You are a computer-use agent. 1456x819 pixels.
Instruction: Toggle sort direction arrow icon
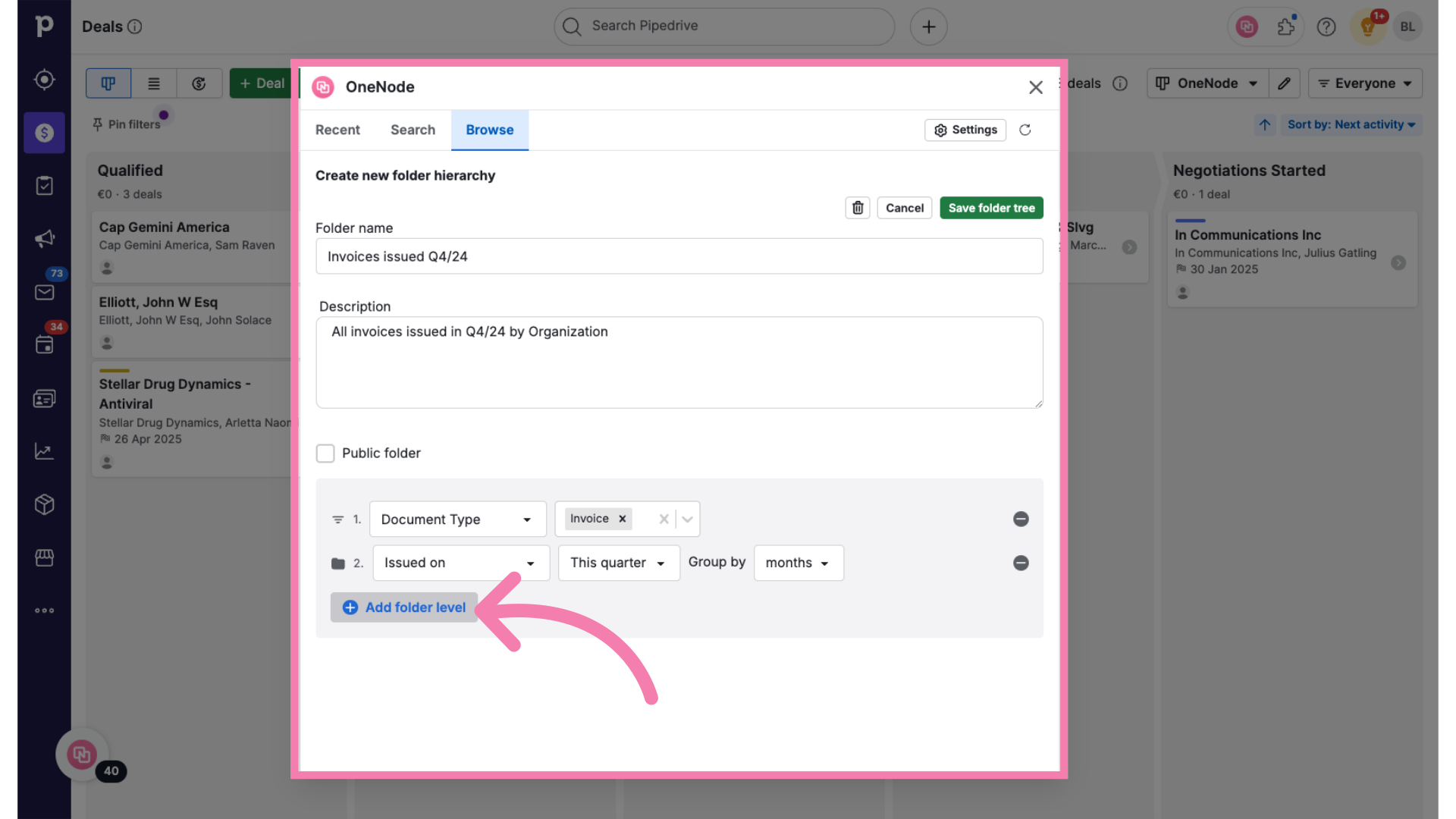[x=1265, y=124]
